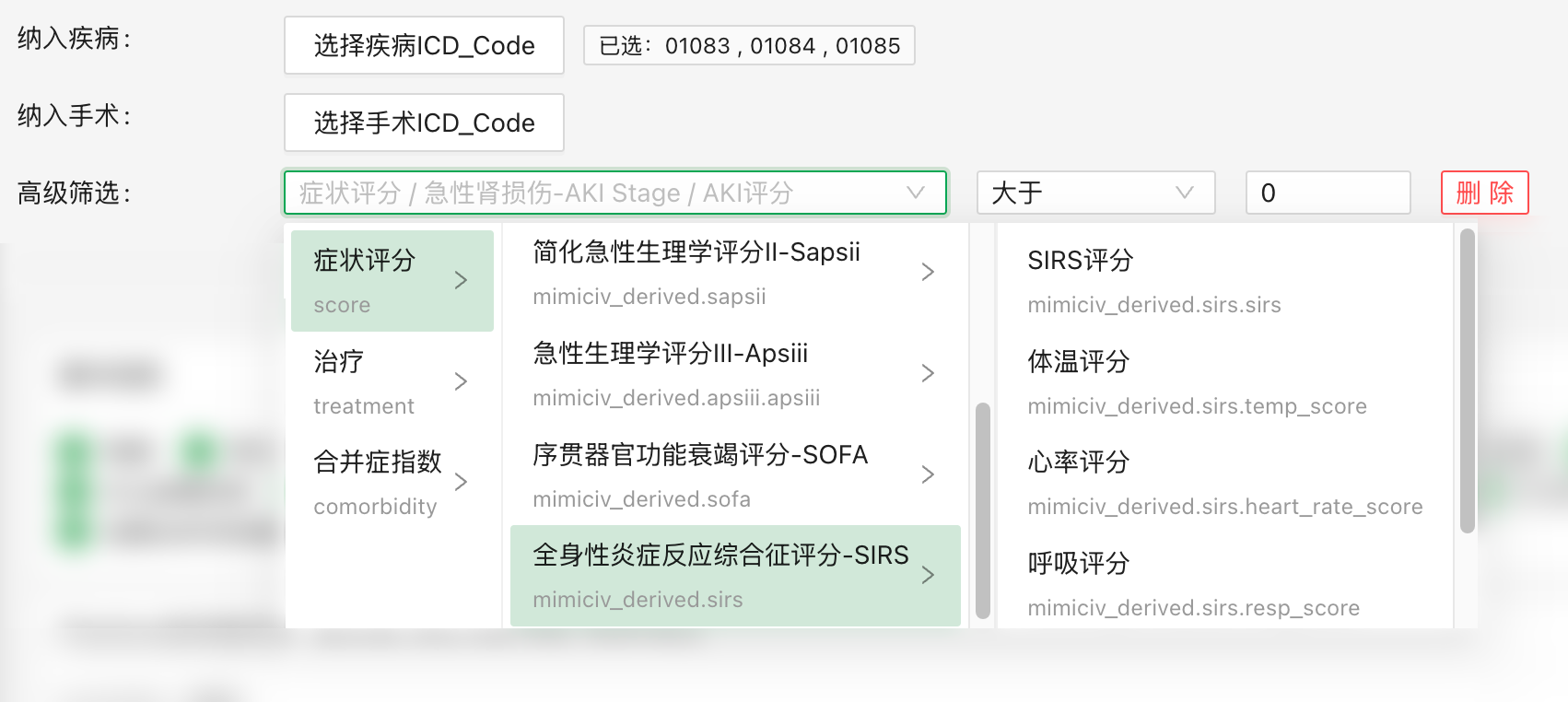Viewport: 1568px width, 702px height.
Task: Pick the 体温评分 temp_score option
Action: click(1079, 362)
